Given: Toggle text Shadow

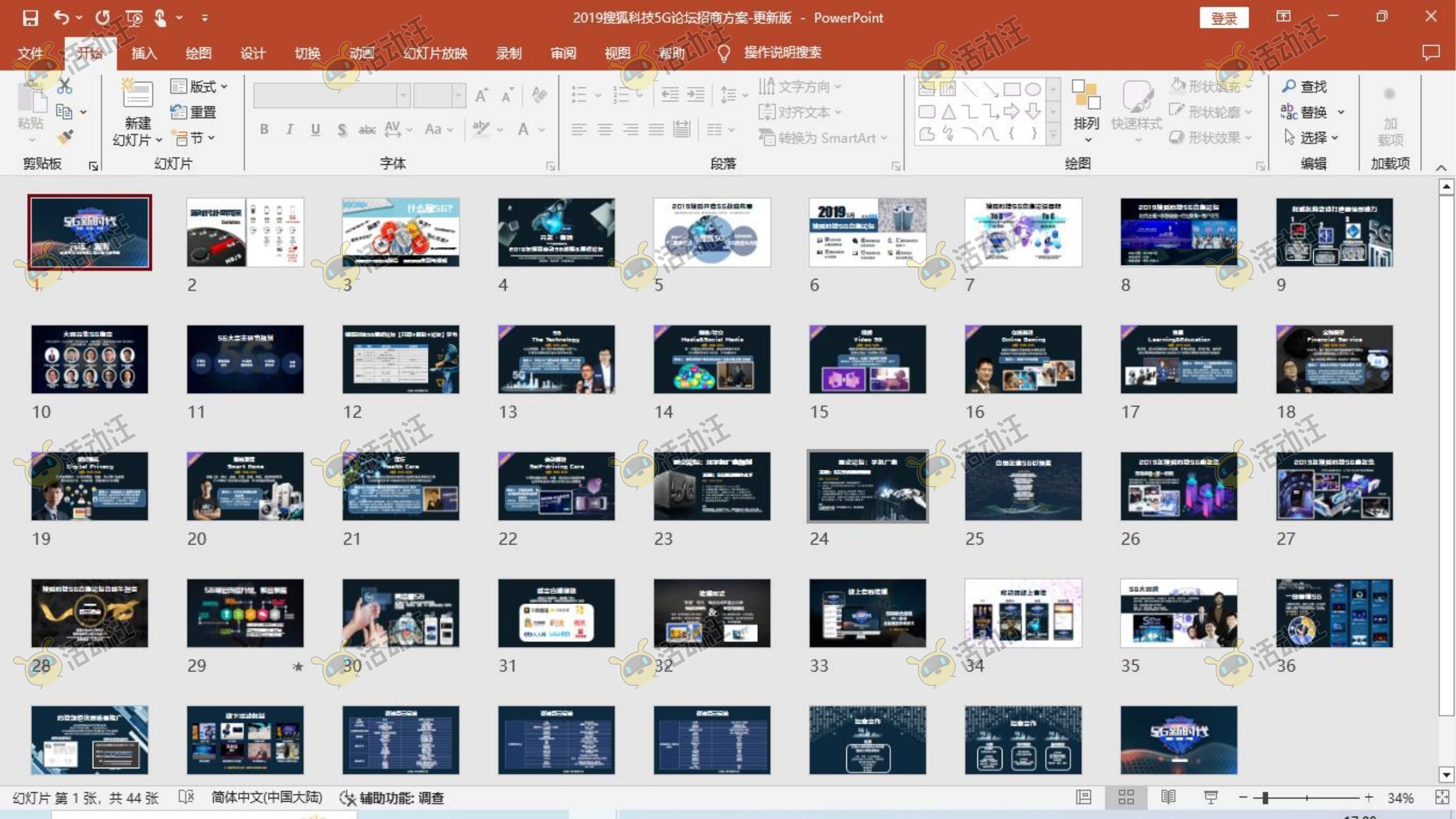Looking at the screenshot, I should [x=341, y=130].
